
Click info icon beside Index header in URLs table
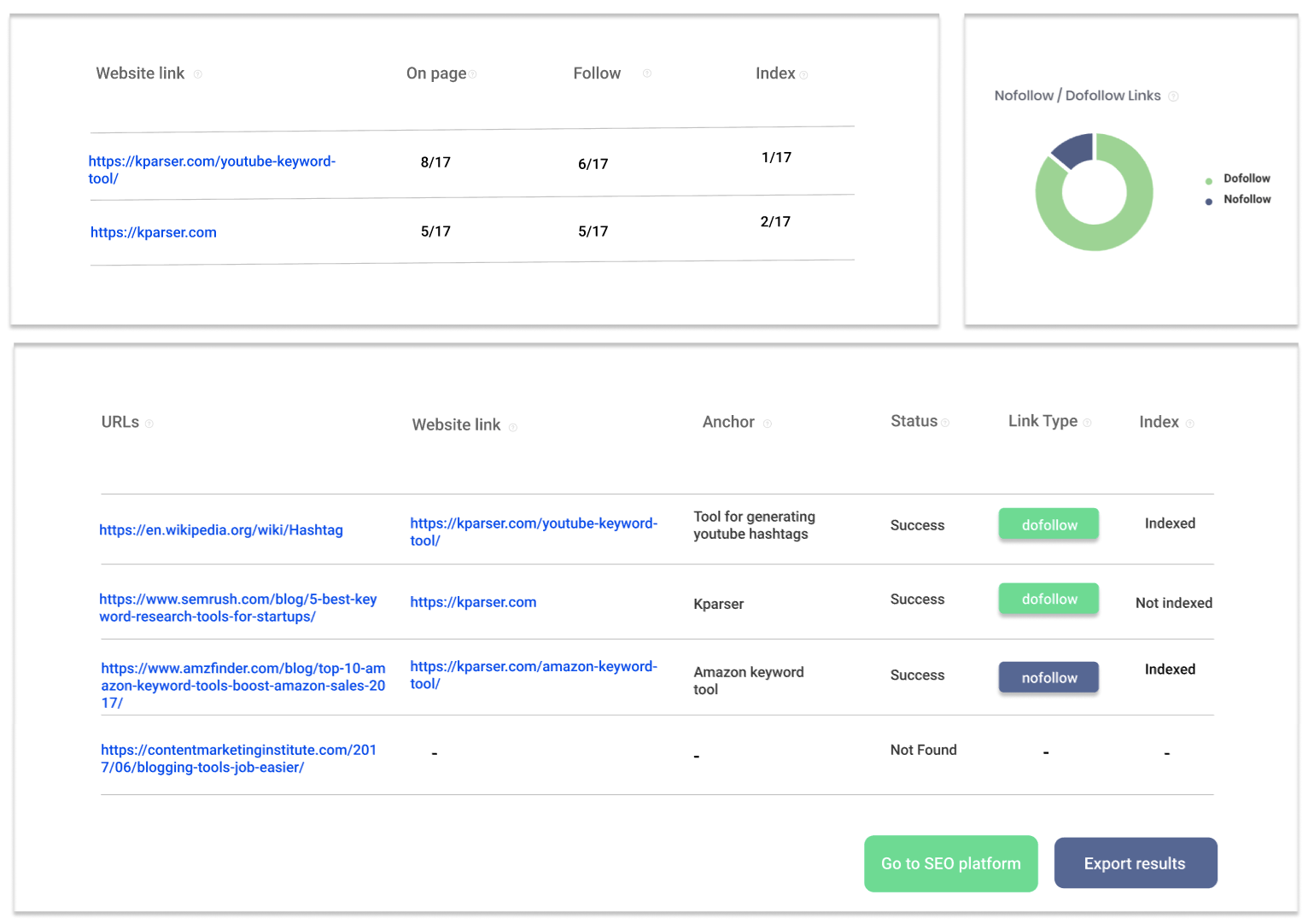1190,424
